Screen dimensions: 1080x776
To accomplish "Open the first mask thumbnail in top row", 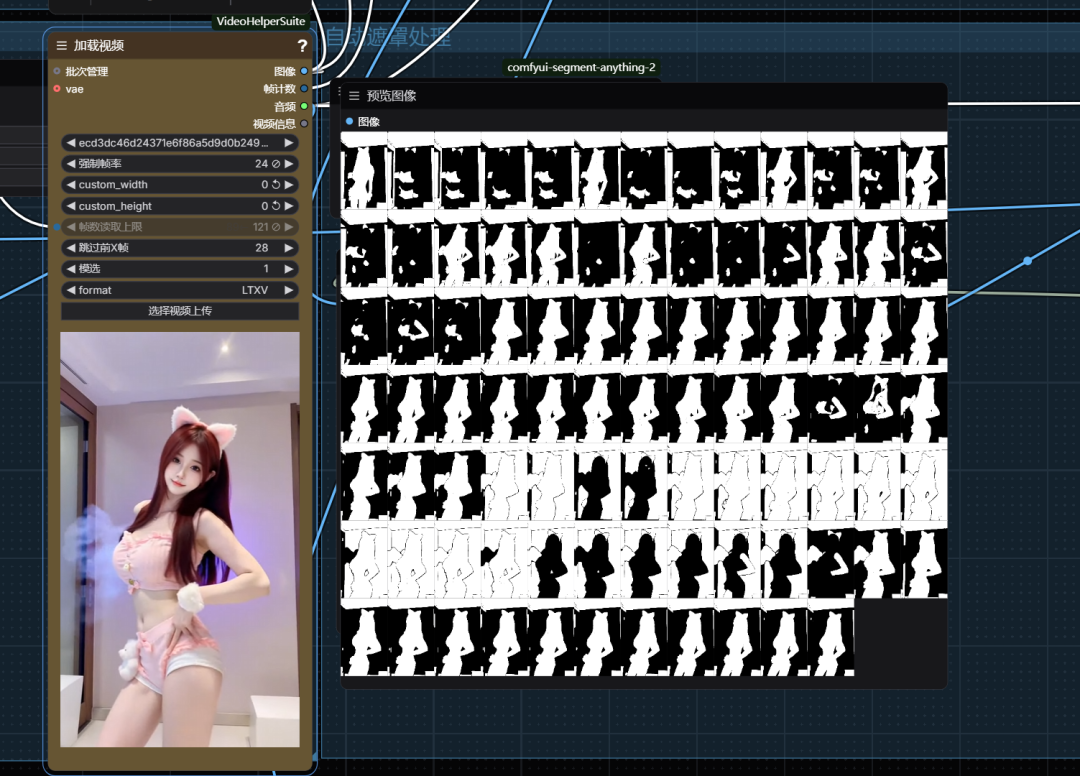I will click(364, 171).
